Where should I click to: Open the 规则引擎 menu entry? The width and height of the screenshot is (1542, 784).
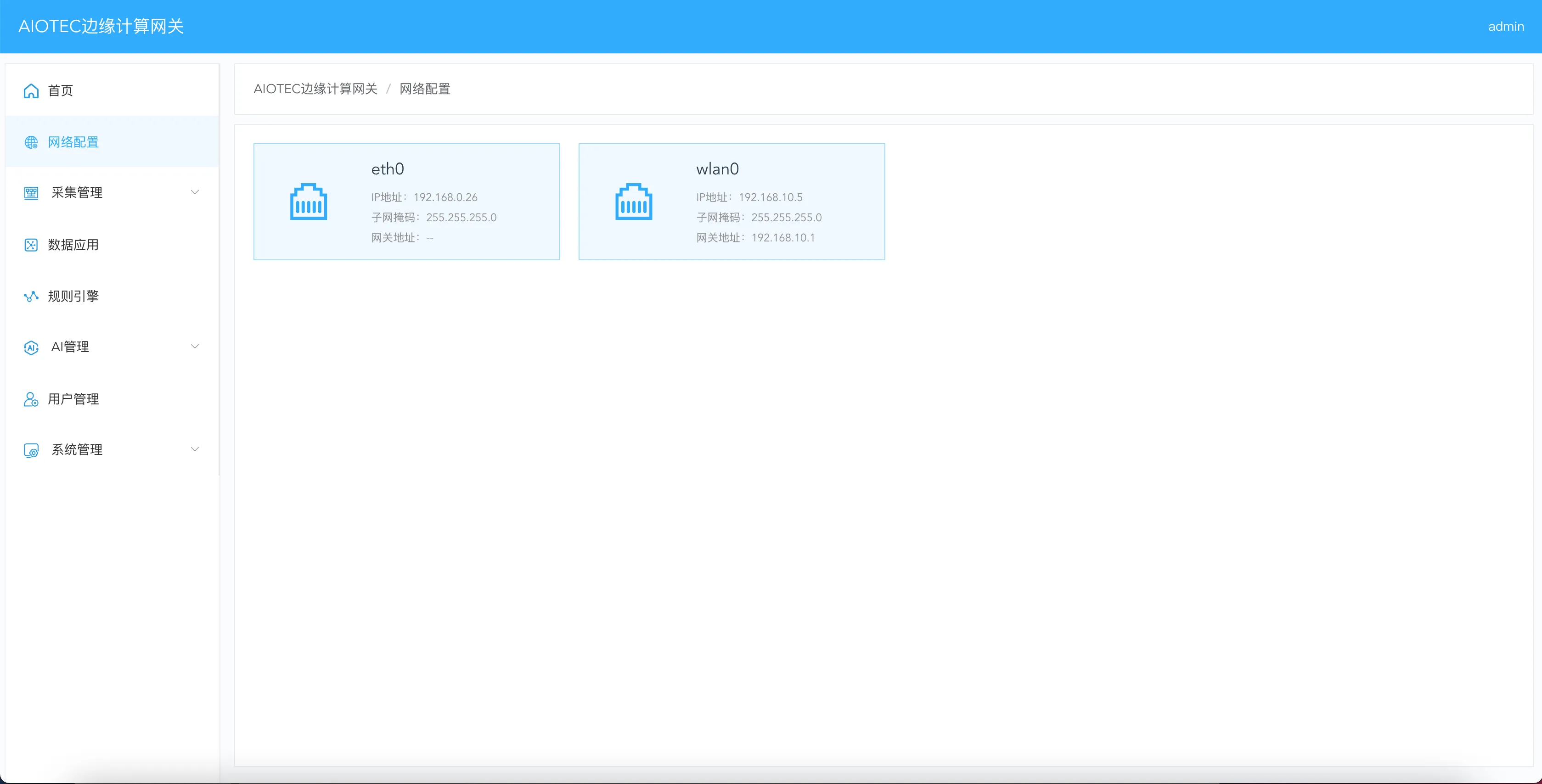pos(73,296)
